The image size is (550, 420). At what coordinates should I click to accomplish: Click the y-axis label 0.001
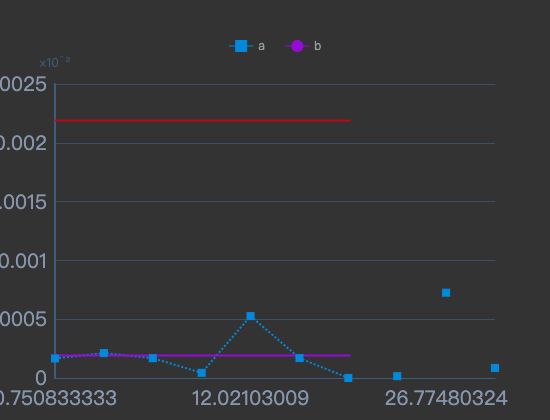point(23,261)
